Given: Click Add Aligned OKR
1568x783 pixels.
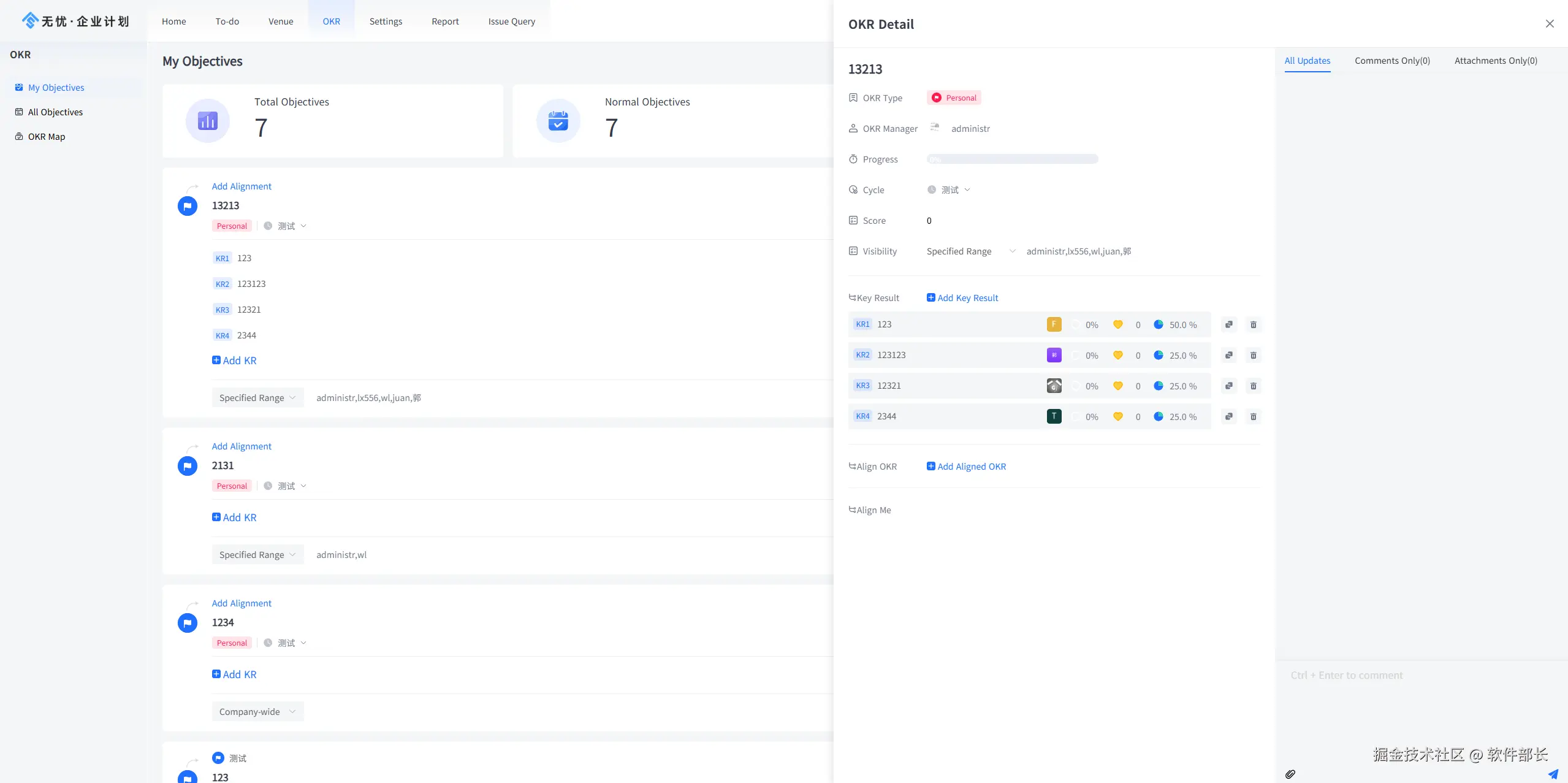Looking at the screenshot, I should [966, 467].
